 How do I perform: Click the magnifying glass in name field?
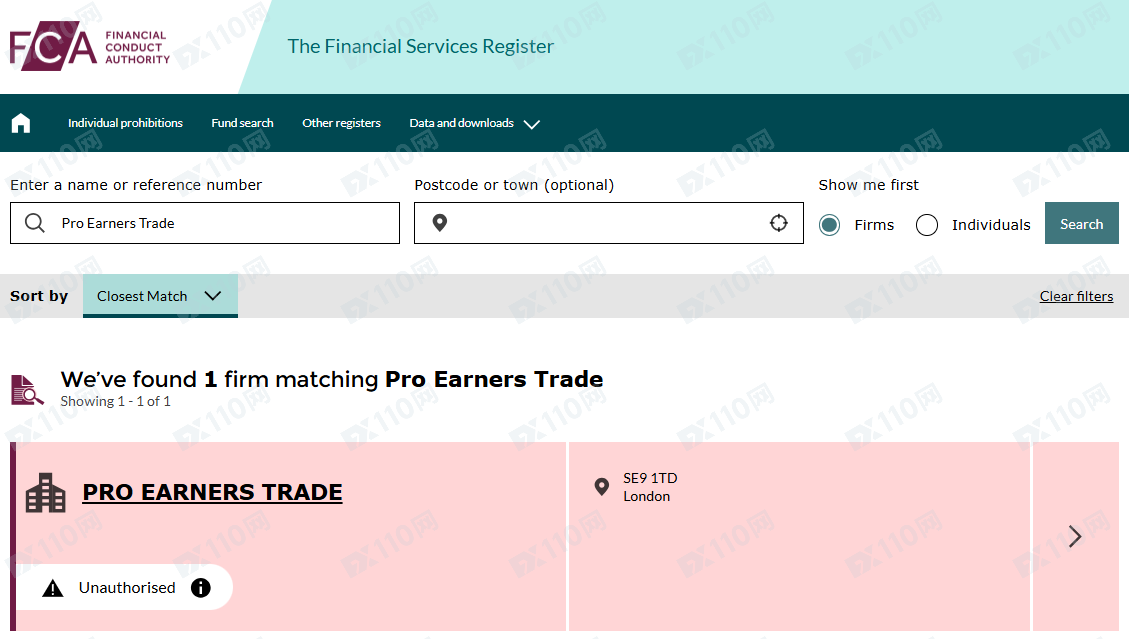click(35, 223)
